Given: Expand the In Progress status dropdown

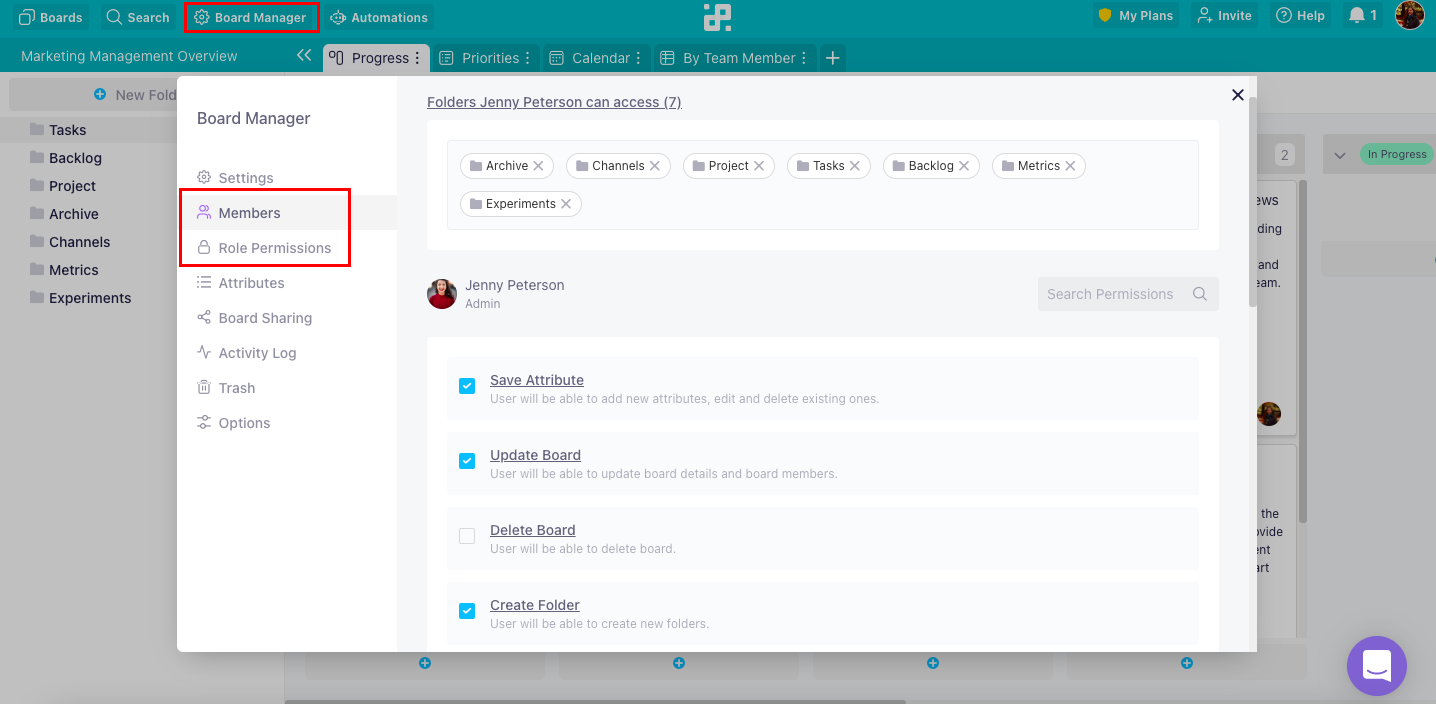Looking at the screenshot, I should pos(1339,155).
